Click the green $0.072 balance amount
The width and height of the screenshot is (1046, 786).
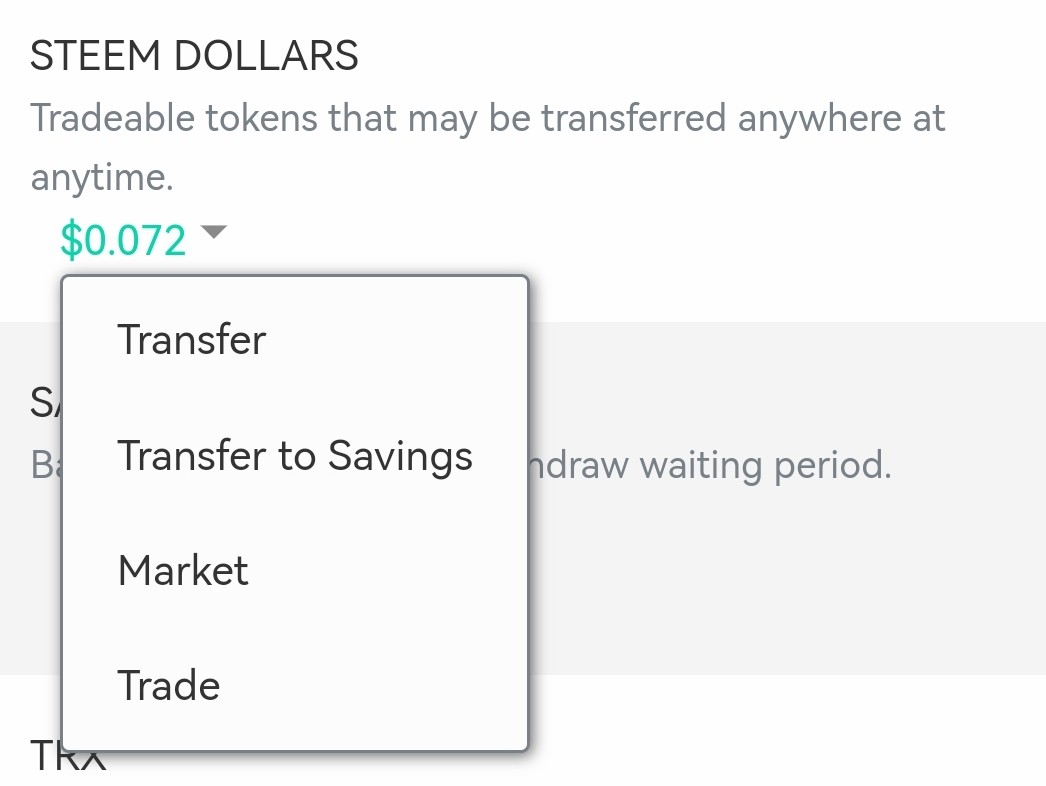coord(123,240)
